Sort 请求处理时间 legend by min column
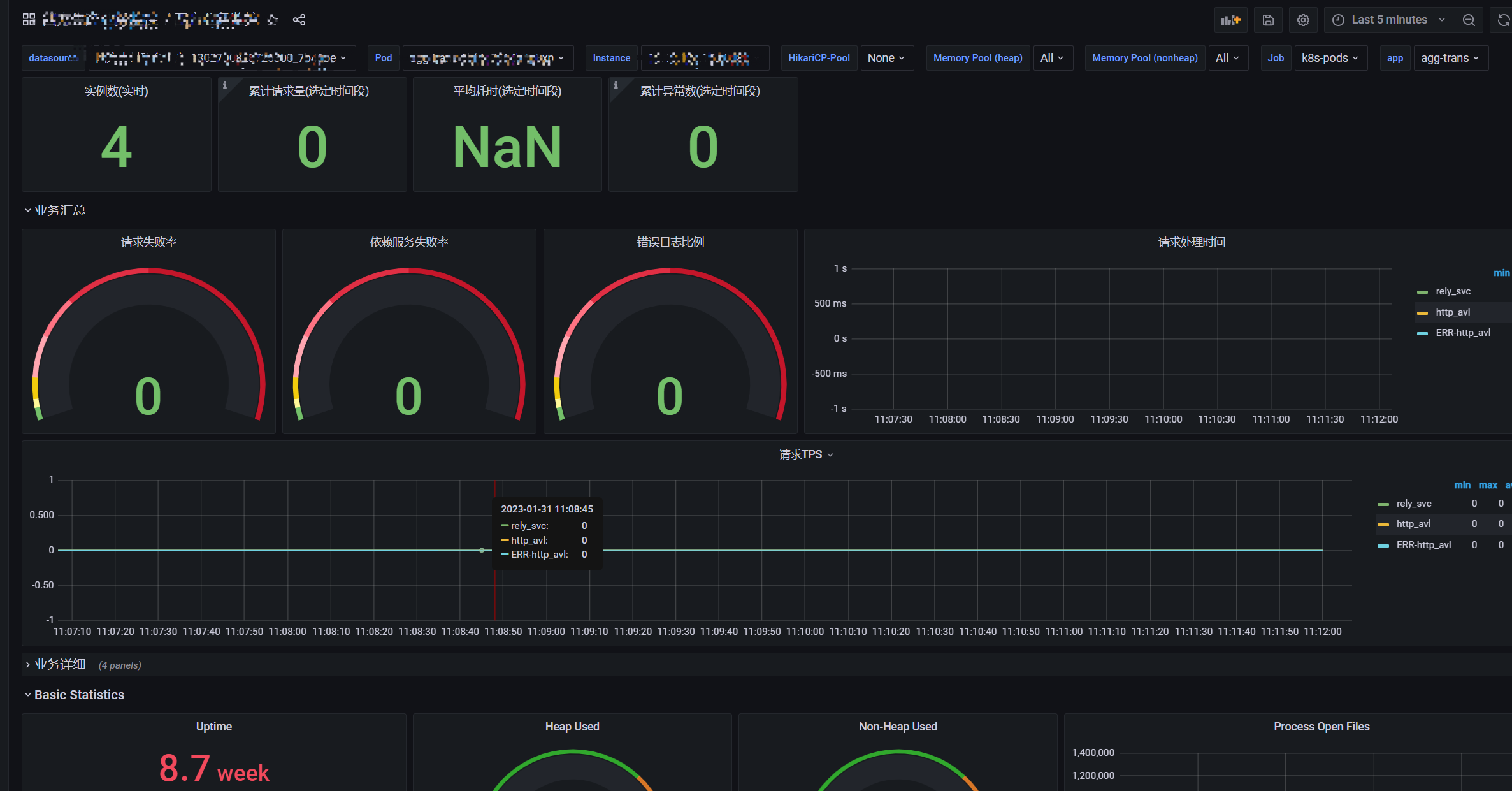This screenshot has height=791, width=1512. (1502, 273)
